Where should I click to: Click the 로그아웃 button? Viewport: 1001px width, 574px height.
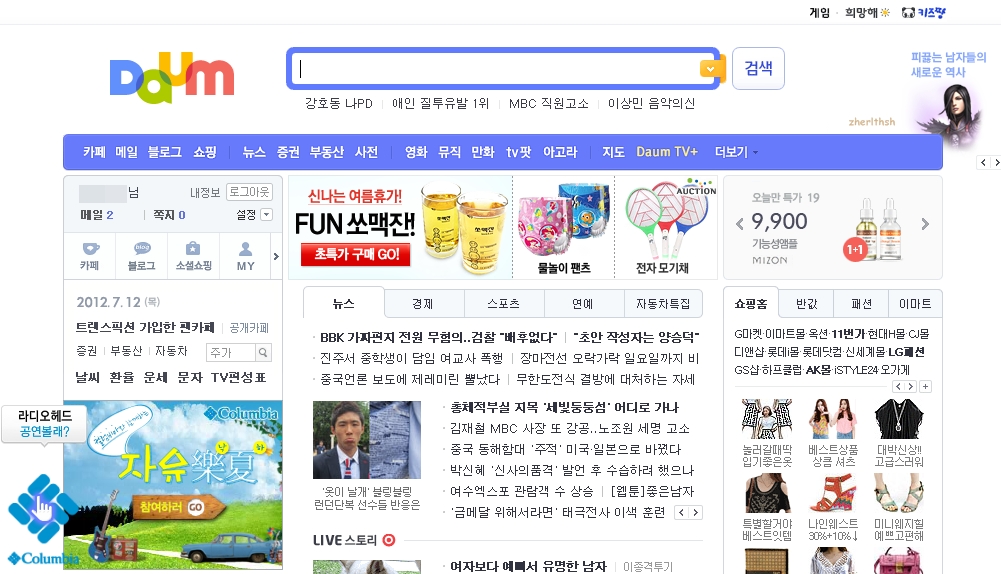(250, 192)
